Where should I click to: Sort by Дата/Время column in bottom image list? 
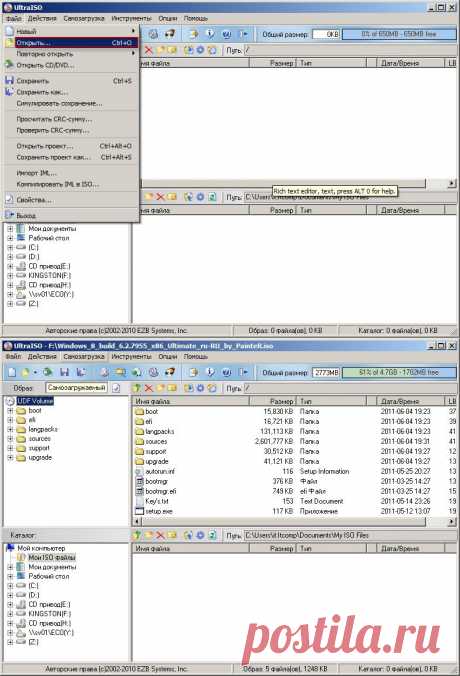click(x=410, y=401)
